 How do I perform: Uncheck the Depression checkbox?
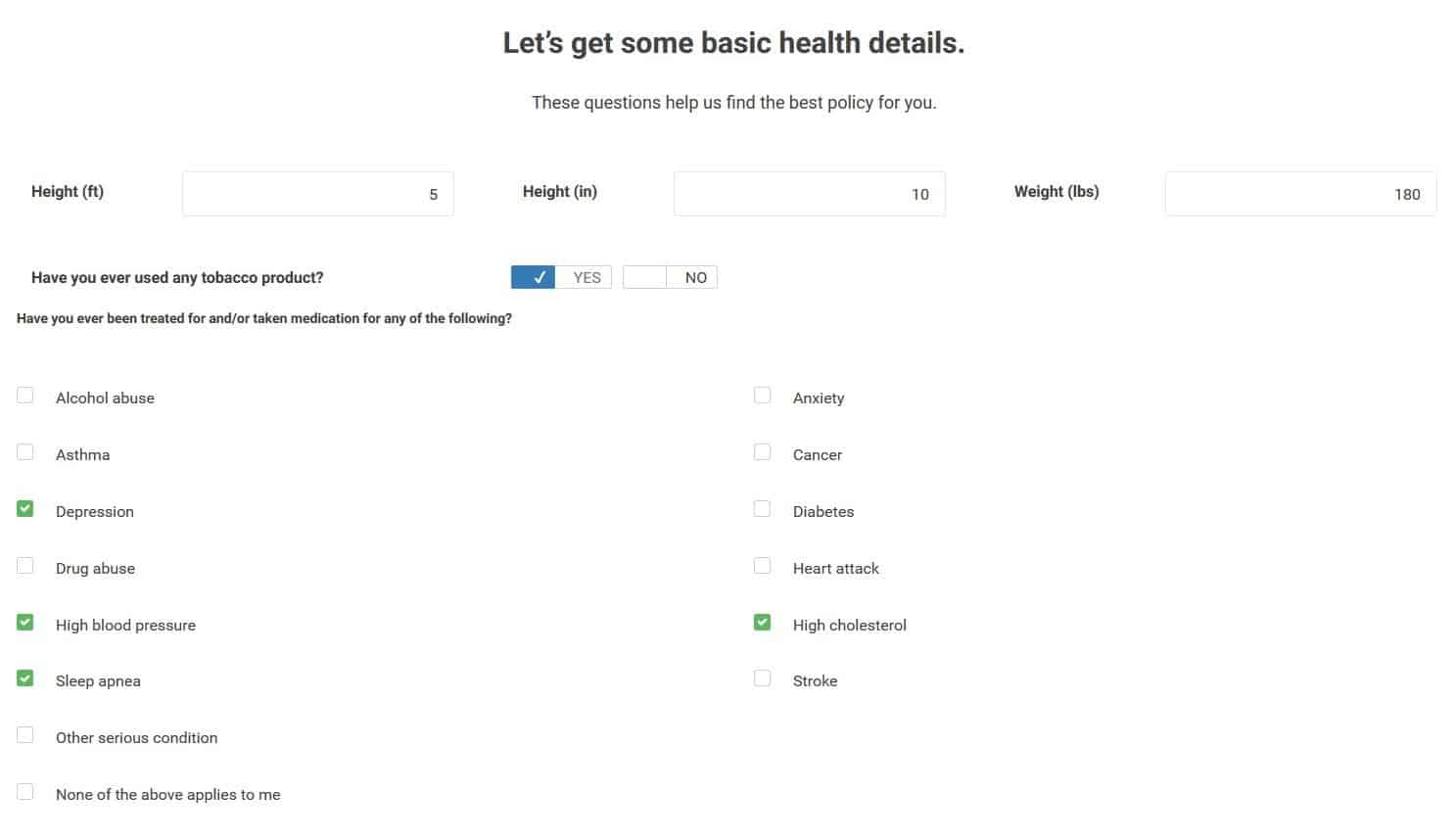(25, 509)
